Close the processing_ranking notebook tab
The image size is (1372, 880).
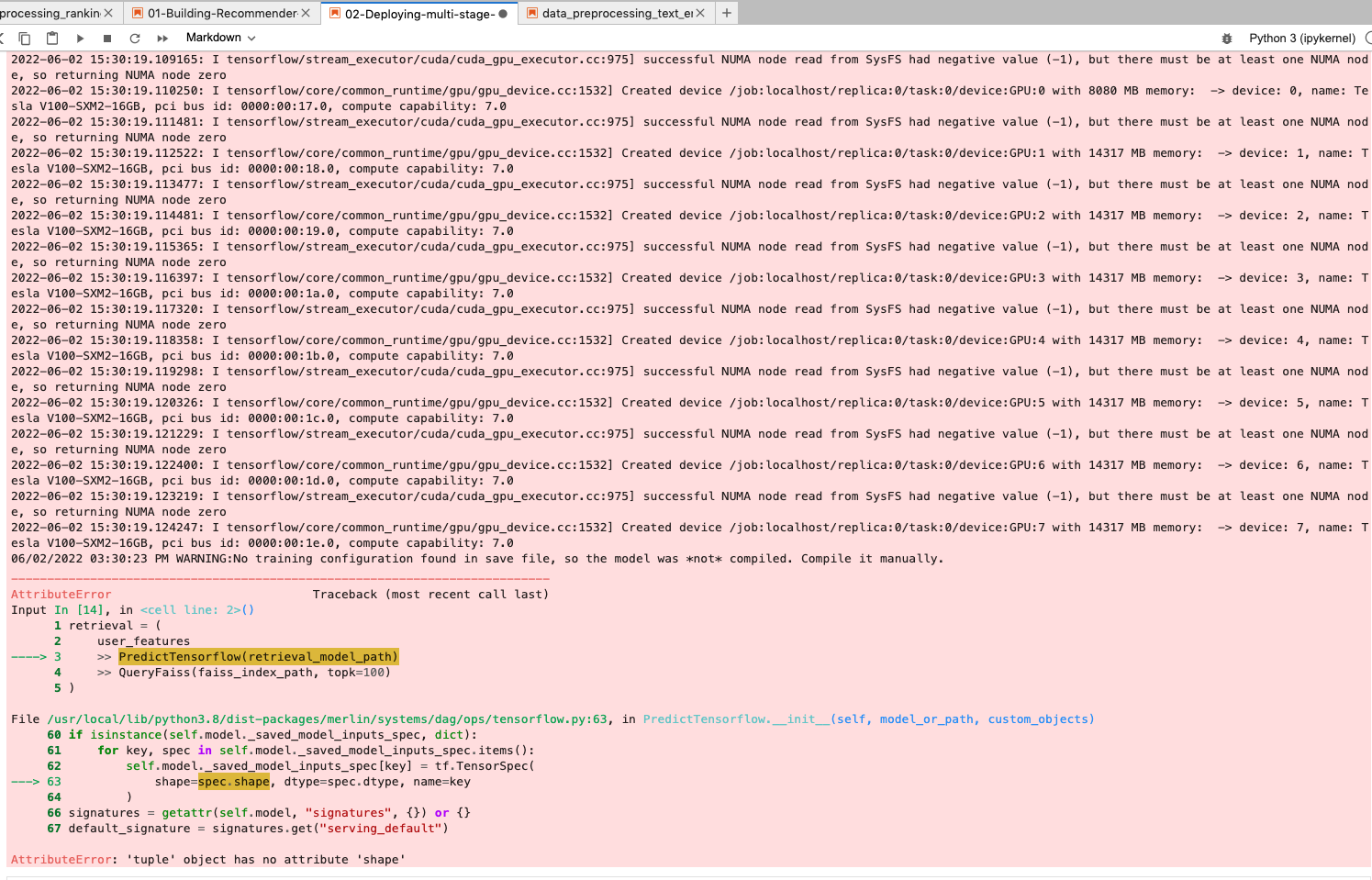[110, 13]
